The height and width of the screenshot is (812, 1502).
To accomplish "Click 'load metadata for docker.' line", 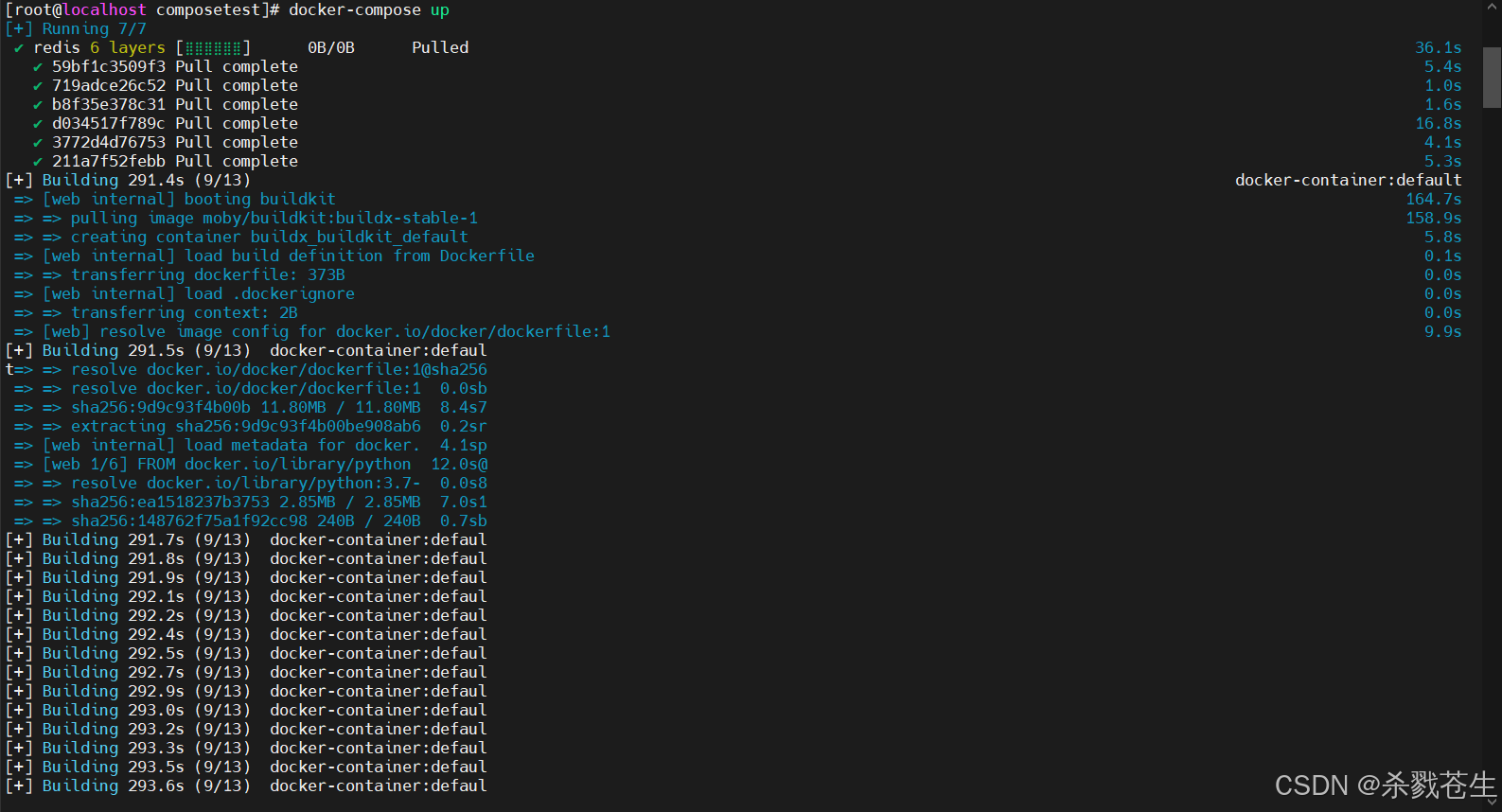I will tap(251, 445).
